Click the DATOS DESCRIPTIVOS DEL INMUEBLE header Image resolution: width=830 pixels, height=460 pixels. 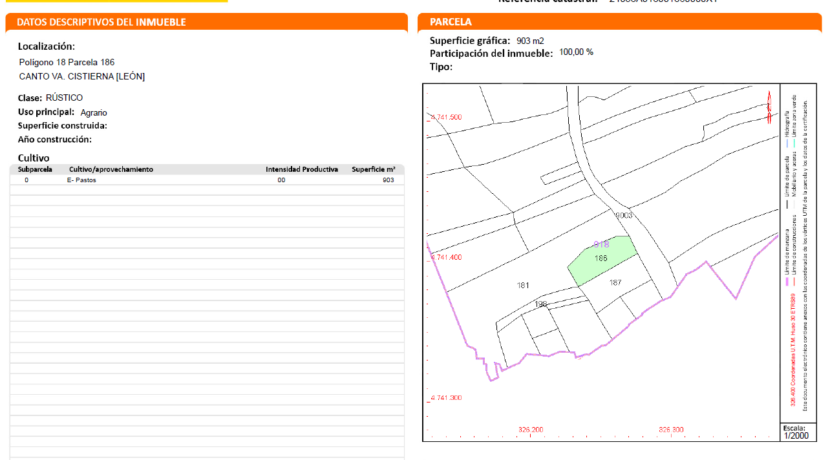101,22
